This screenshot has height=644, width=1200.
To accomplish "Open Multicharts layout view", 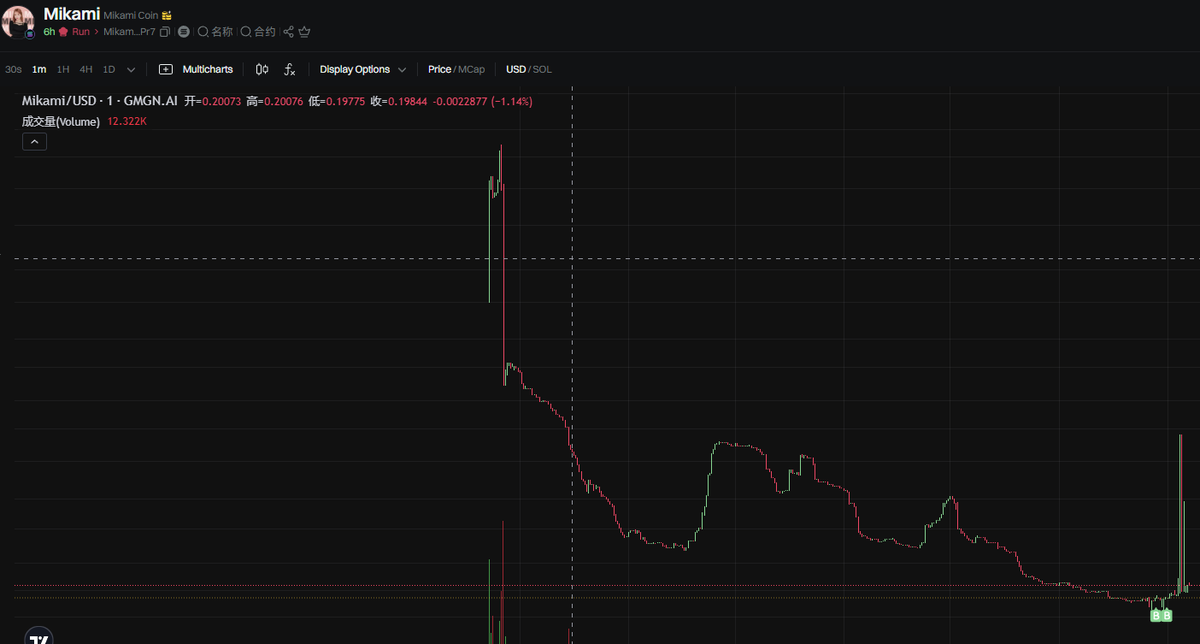I will [196, 69].
